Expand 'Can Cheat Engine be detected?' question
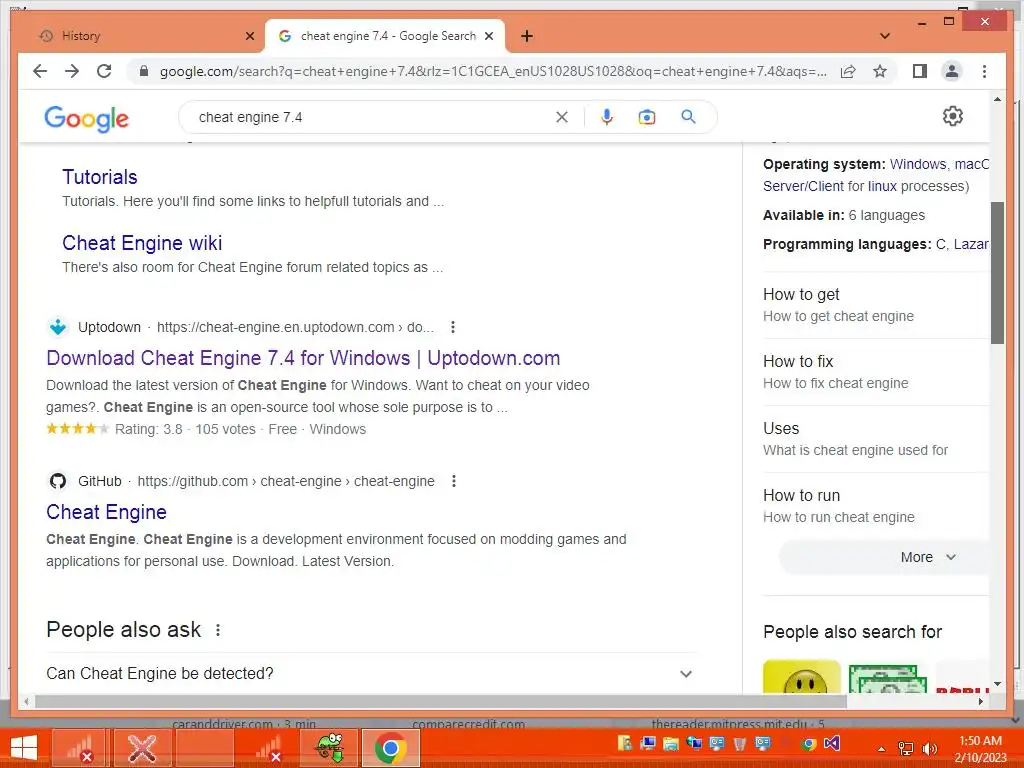Viewport: 1024px width, 768px height. click(x=371, y=673)
